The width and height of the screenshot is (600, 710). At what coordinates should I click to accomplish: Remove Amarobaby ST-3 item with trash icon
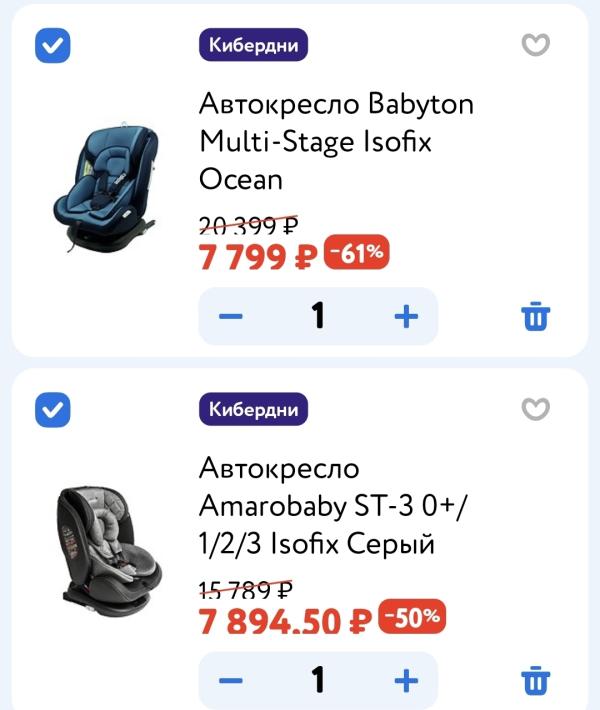(x=536, y=680)
